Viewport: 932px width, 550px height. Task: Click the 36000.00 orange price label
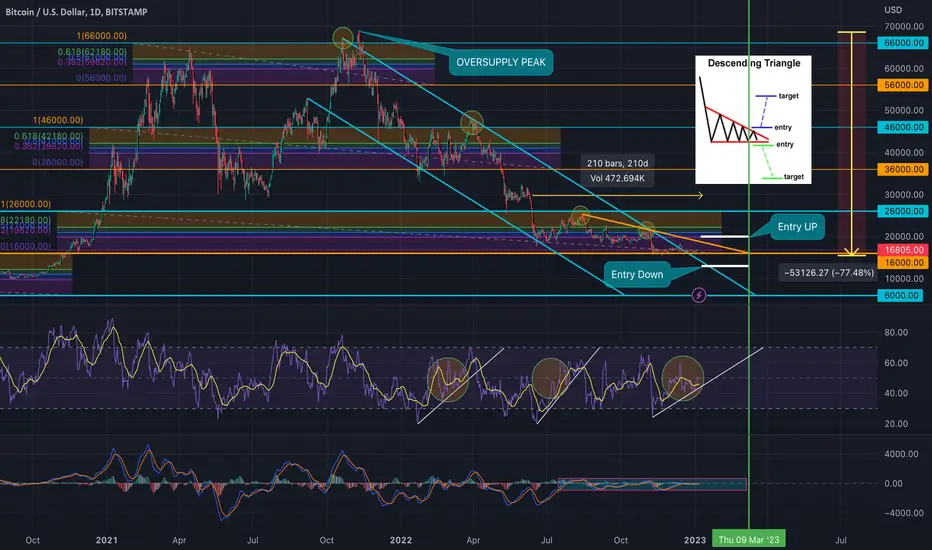[x=903, y=169]
